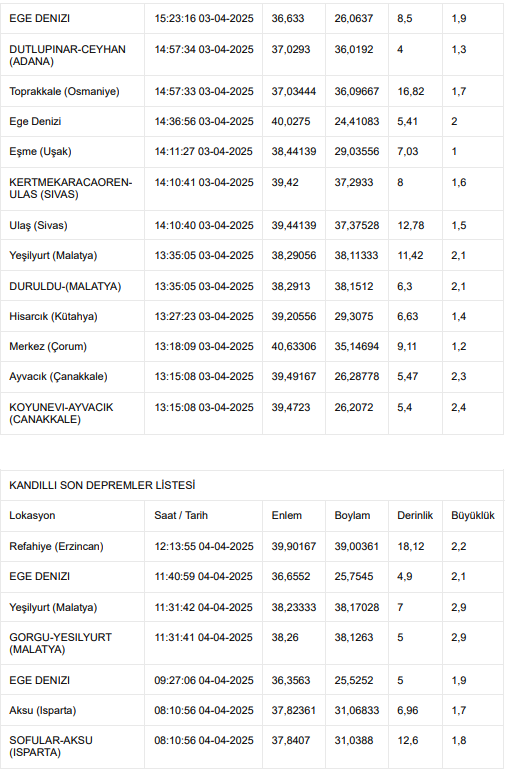Click the Derinlik column header

coord(415,515)
